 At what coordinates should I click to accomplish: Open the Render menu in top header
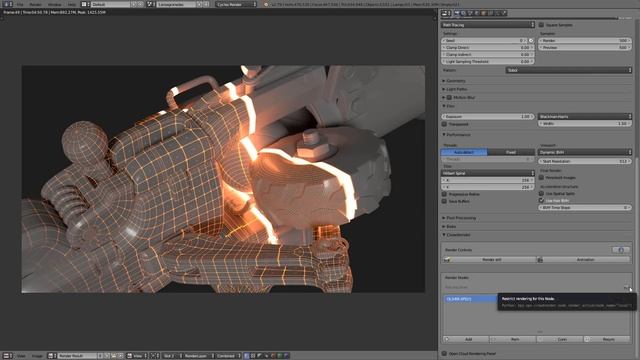(x=36, y=4)
